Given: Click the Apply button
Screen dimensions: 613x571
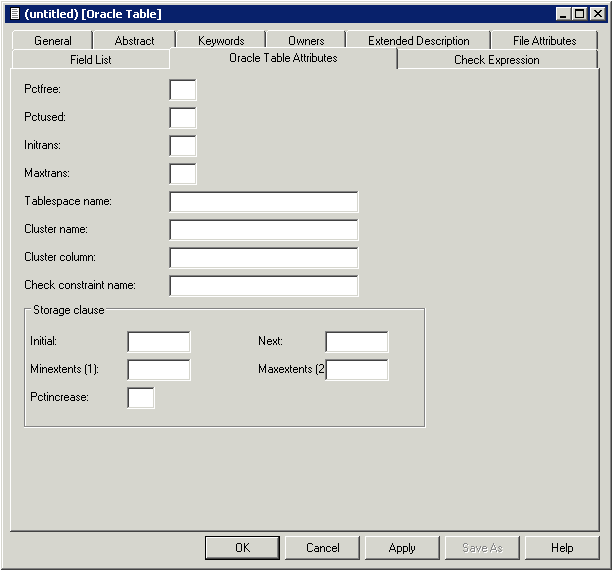Looking at the screenshot, I should pos(402,548).
